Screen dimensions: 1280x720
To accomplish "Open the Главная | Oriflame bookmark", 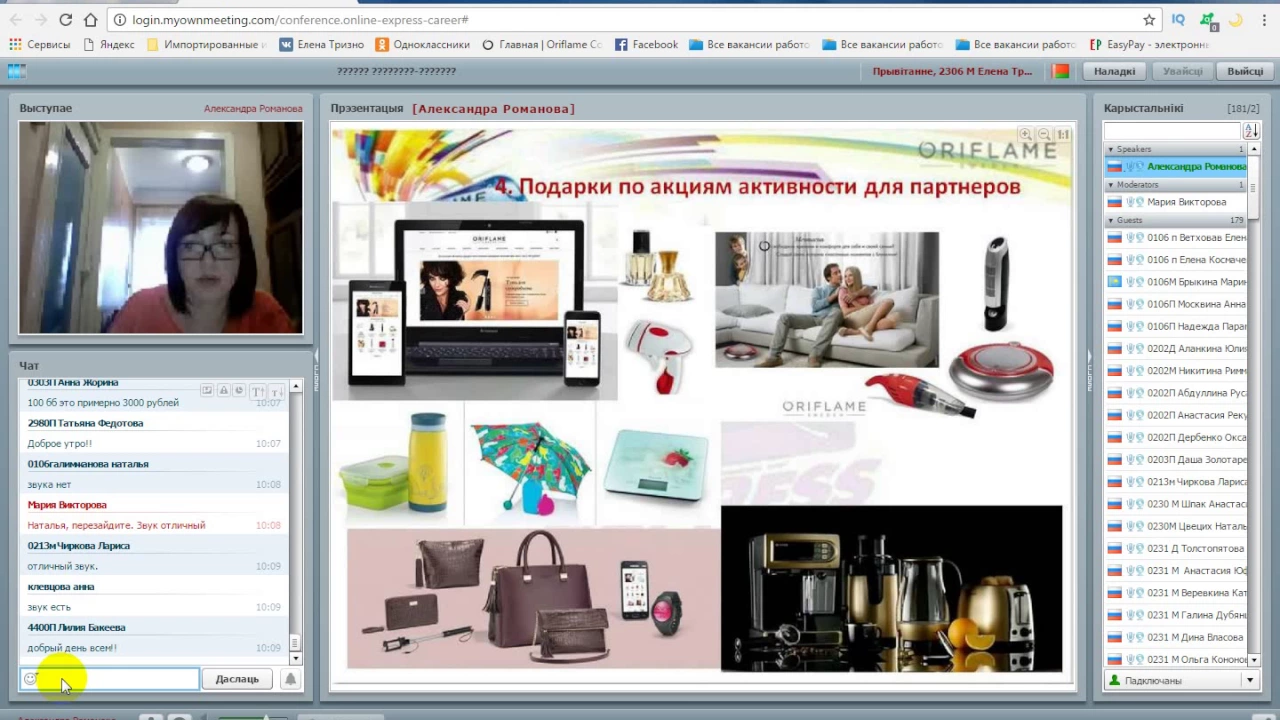I will [x=541, y=45].
